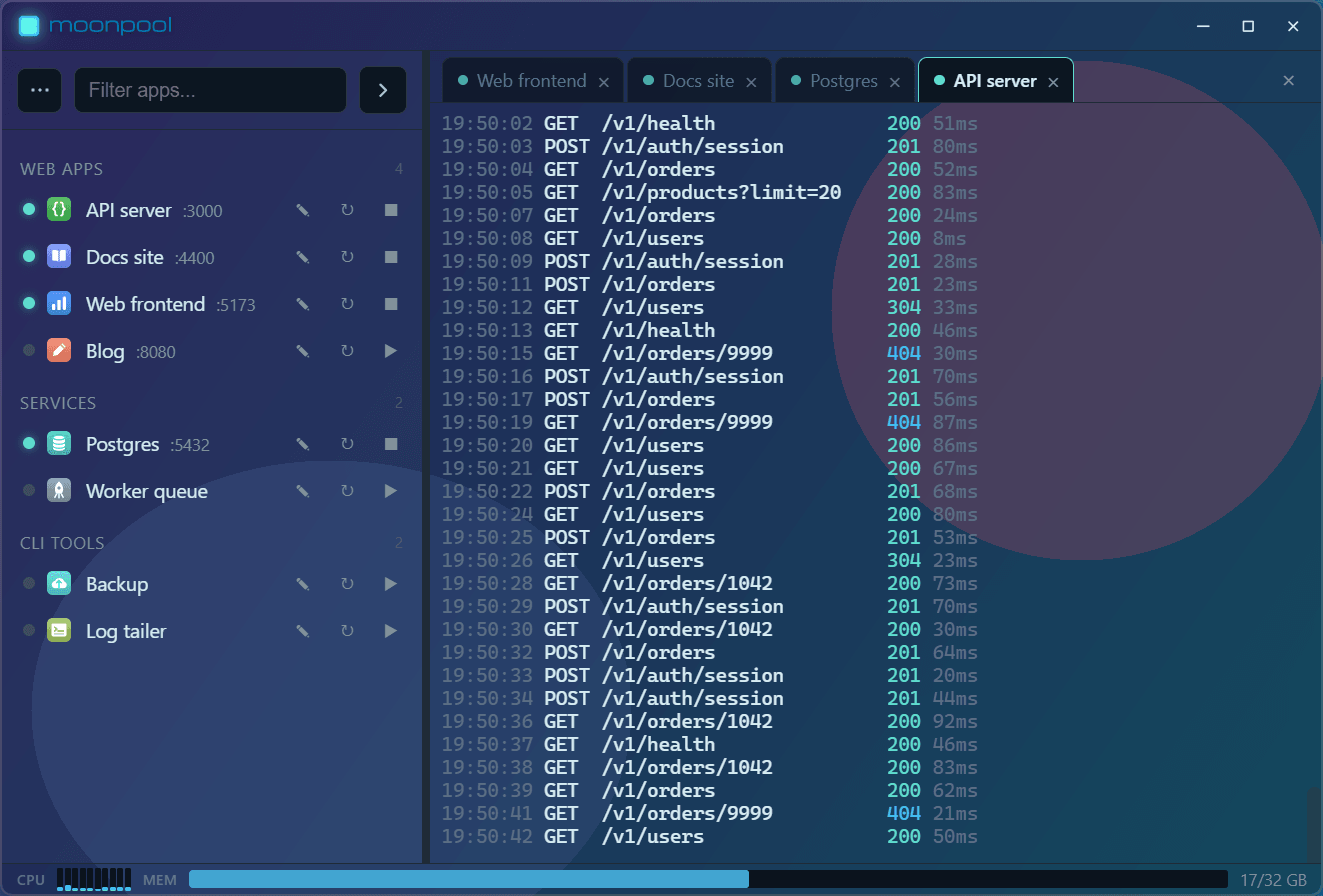Select the Postgres database icon
The width and height of the screenshot is (1323, 896).
pyautogui.click(x=59, y=444)
